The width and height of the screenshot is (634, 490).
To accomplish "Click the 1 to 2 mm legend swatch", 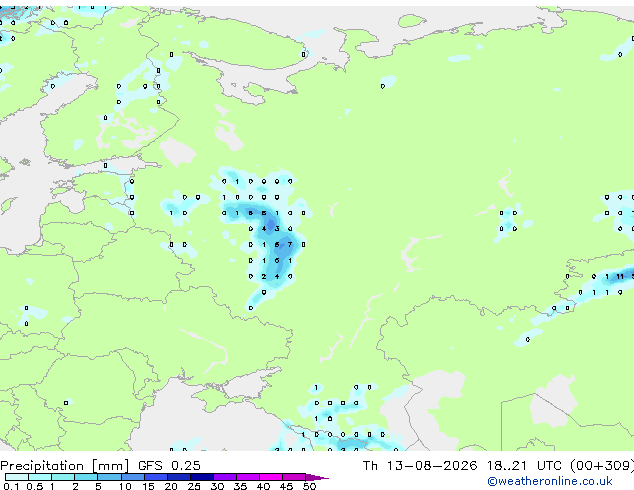I will (63, 477).
